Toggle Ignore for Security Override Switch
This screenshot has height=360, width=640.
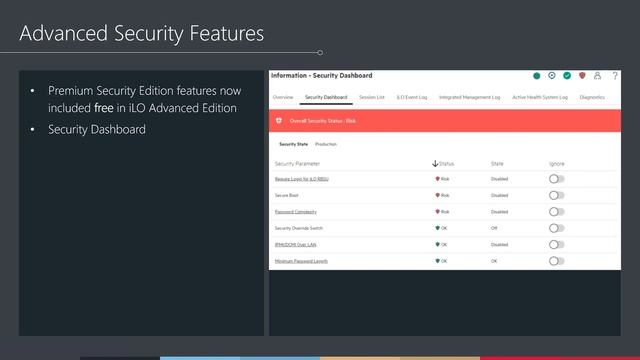pos(556,228)
